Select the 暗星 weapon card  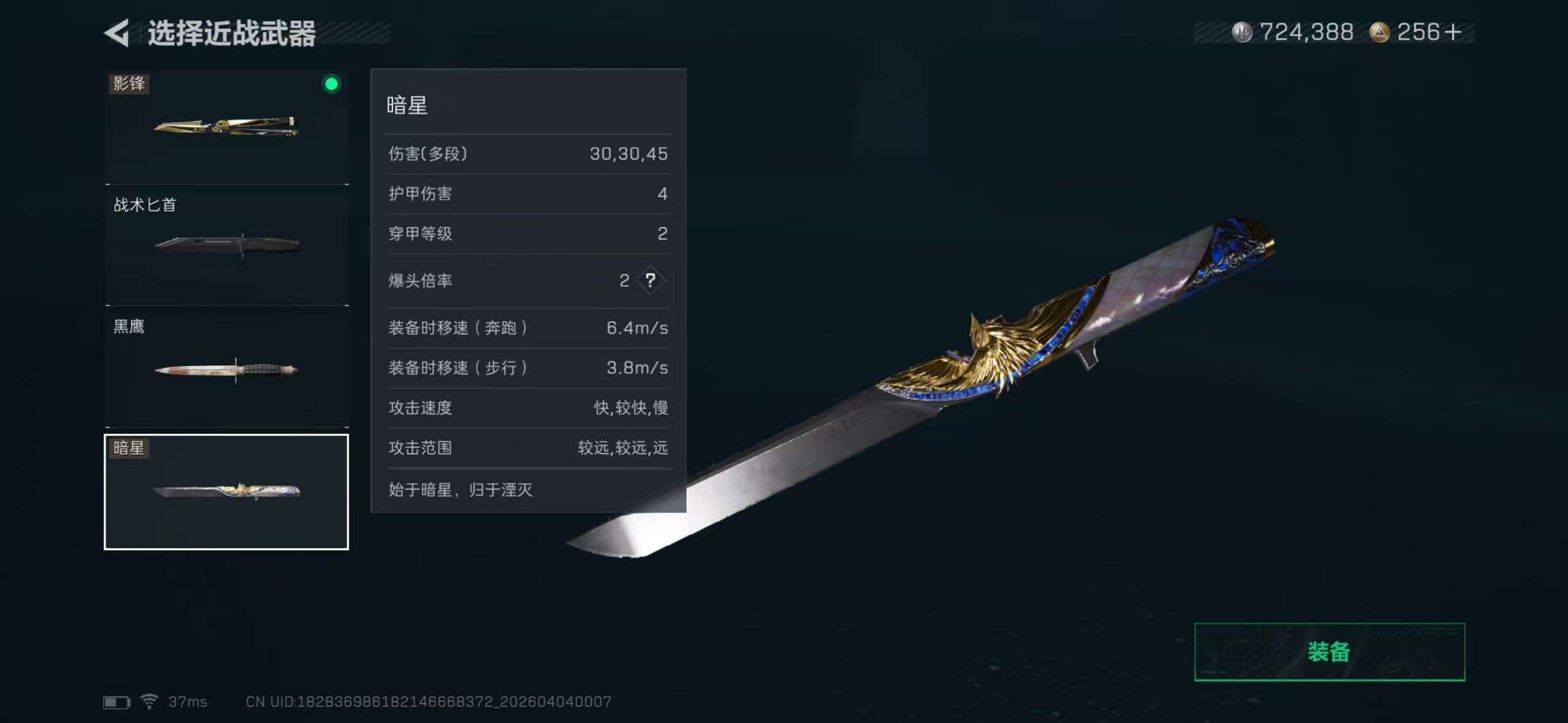(226, 492)
